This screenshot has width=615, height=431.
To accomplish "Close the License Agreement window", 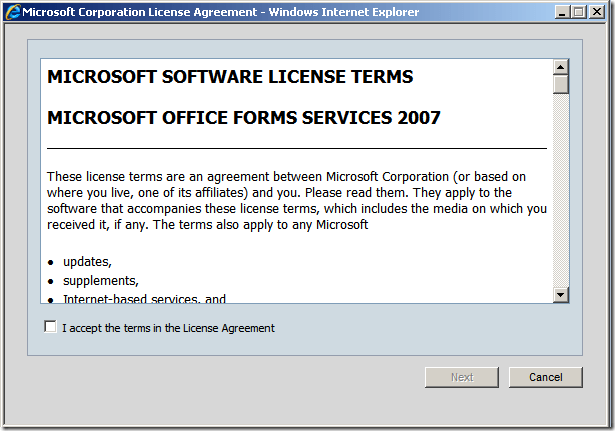I will point(597,12).
